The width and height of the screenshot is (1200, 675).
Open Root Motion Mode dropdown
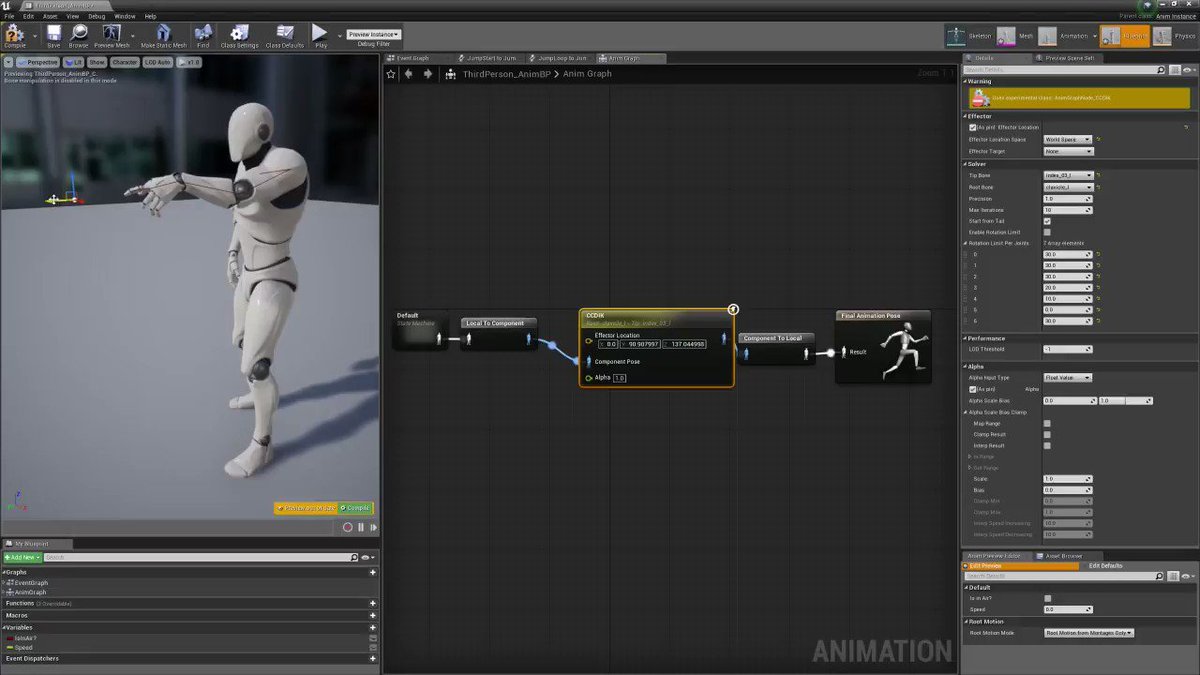click(1089, 633)
